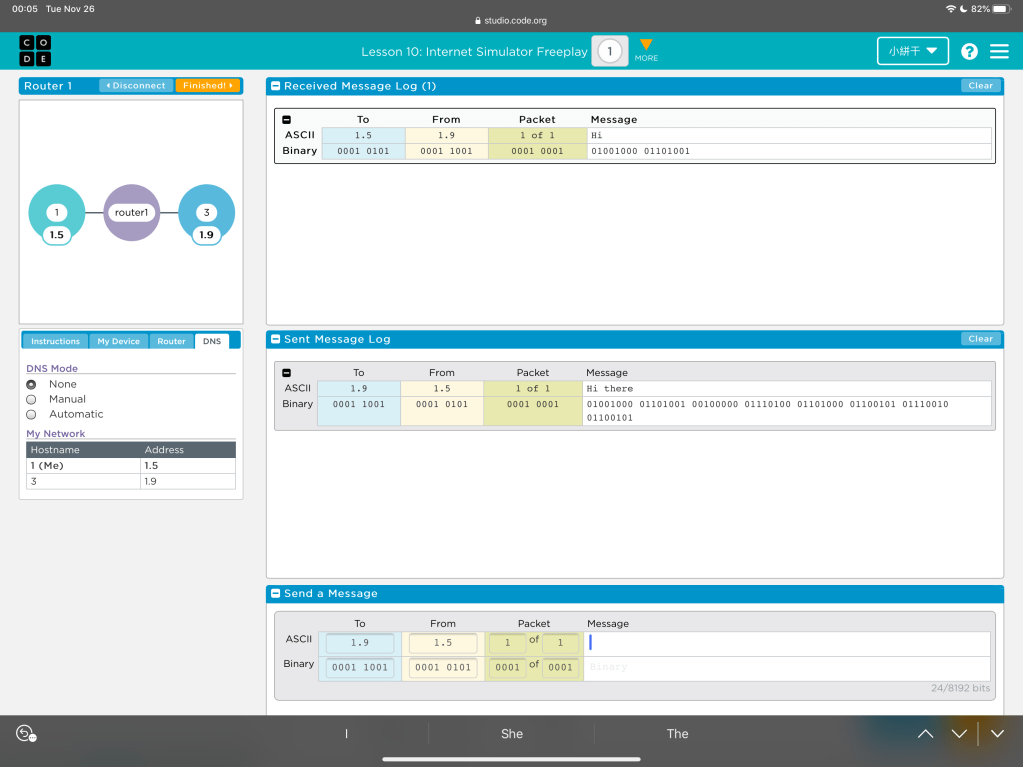Dismiss keyboard with the rightmost down chevron
This screenshot has height=767, width=1023.
coord(997,734)
